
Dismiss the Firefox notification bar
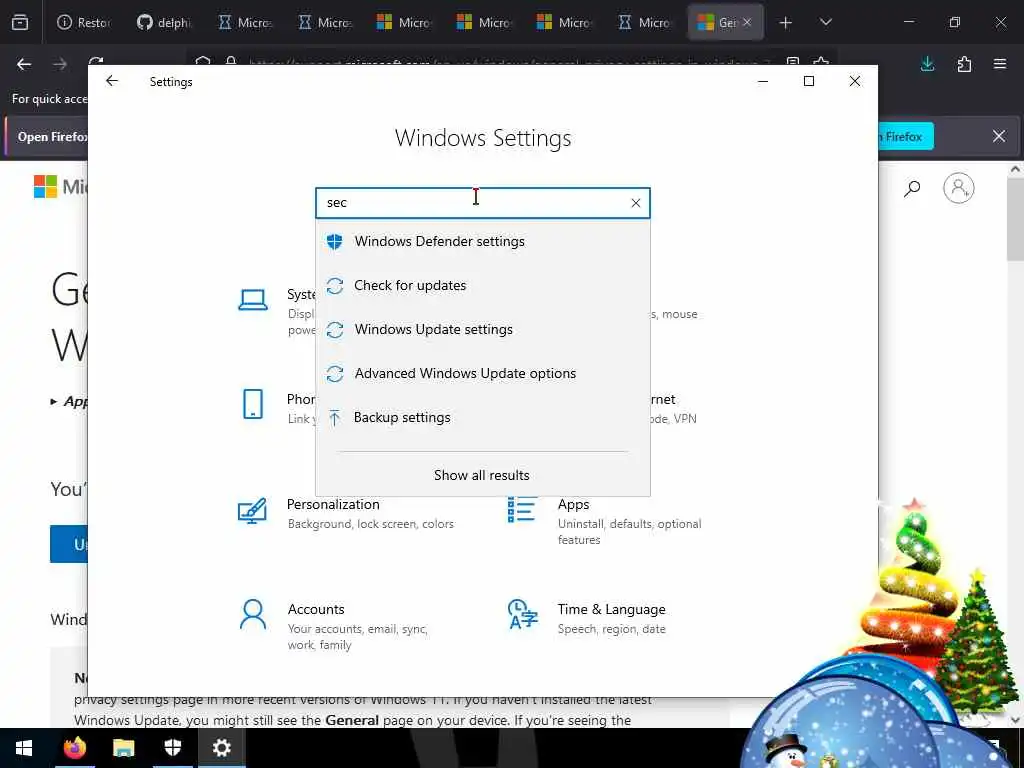pos(999,136)
